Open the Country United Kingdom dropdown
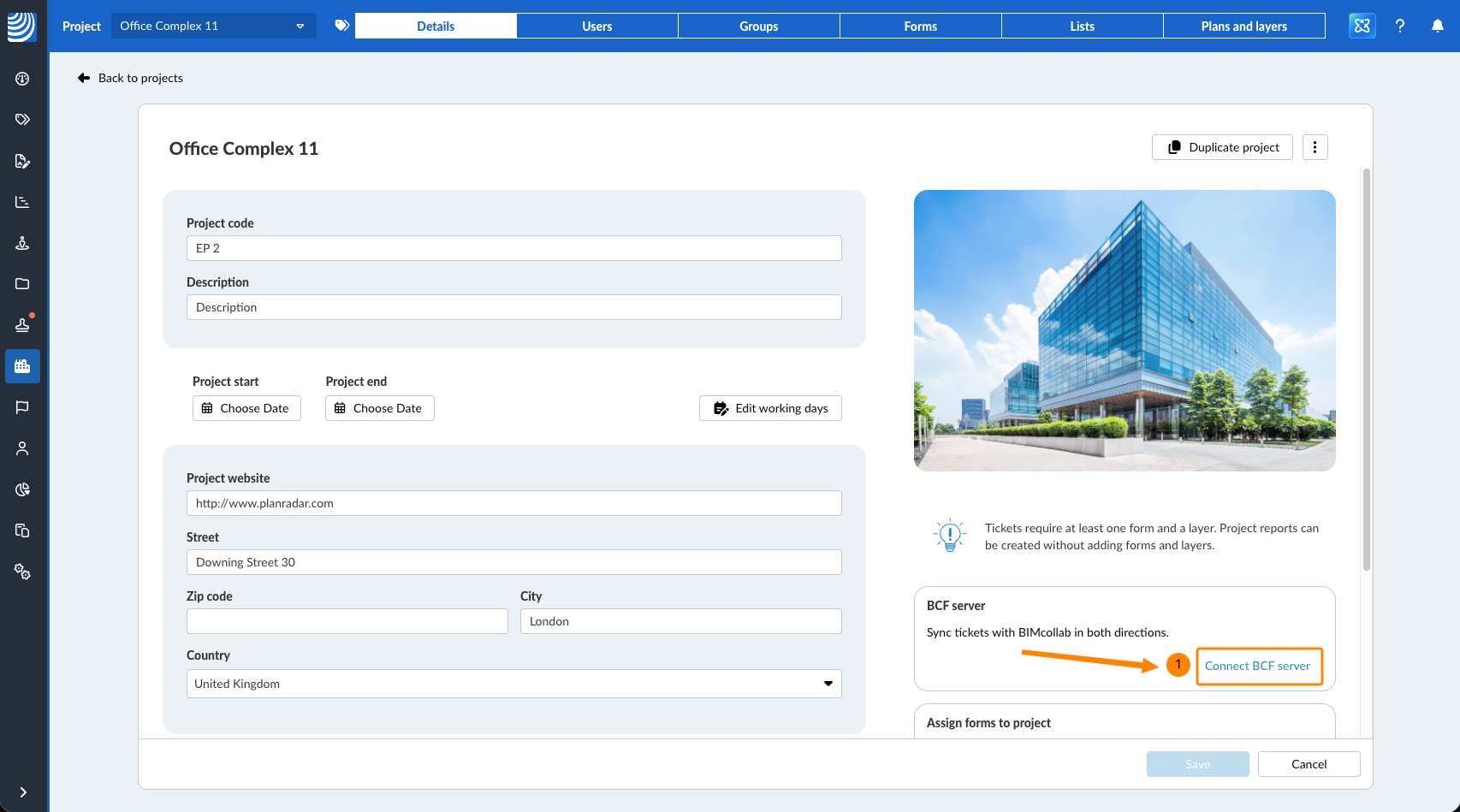1460x812 pixels. (x=514, y=684)
